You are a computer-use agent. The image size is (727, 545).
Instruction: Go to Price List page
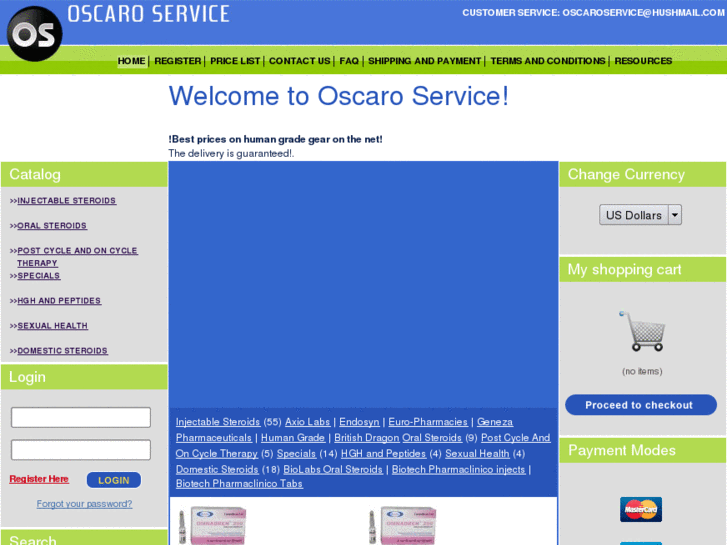point(235,61)
